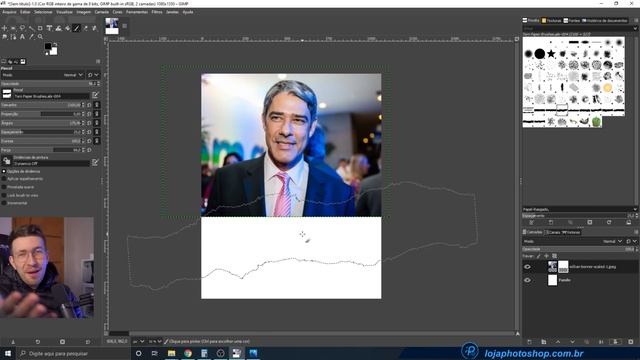The height and width of the screenshot is (360, 640).
Task: Click the image tab thumbnail above canvas
Action: coord(112,26)
